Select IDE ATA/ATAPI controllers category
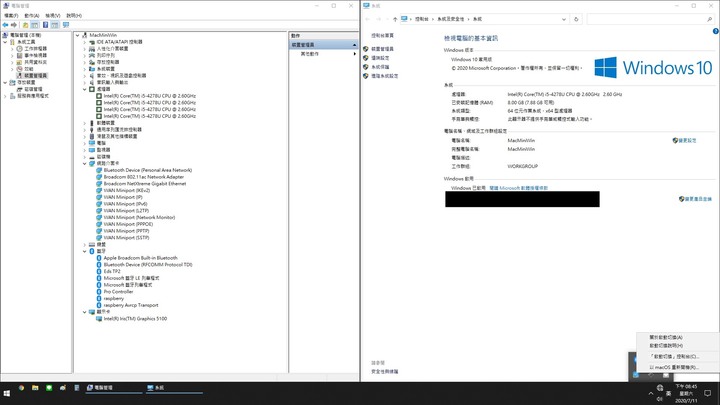720x405 pixels. (x=119, y=42)
